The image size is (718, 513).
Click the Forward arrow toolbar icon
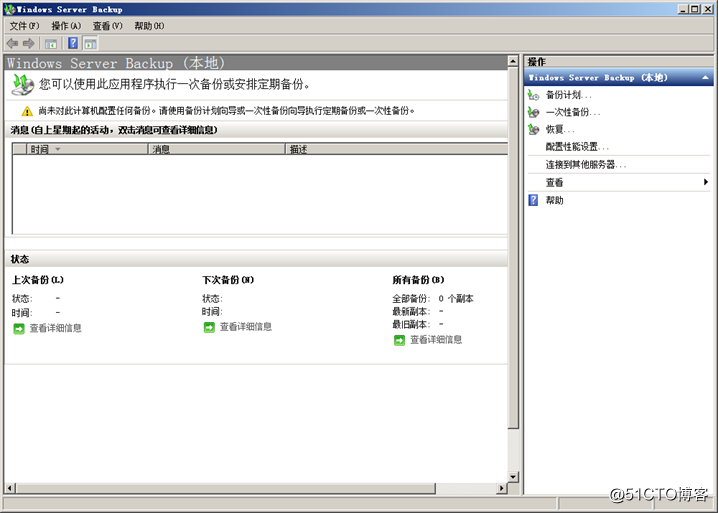29,44
